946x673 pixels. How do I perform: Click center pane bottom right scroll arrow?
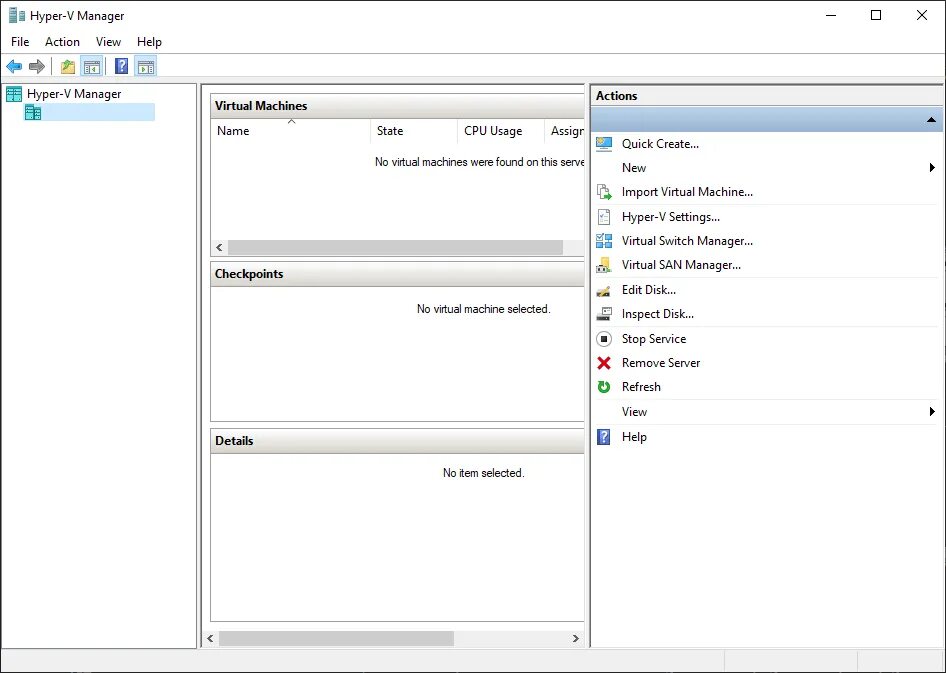pos(576,639)
